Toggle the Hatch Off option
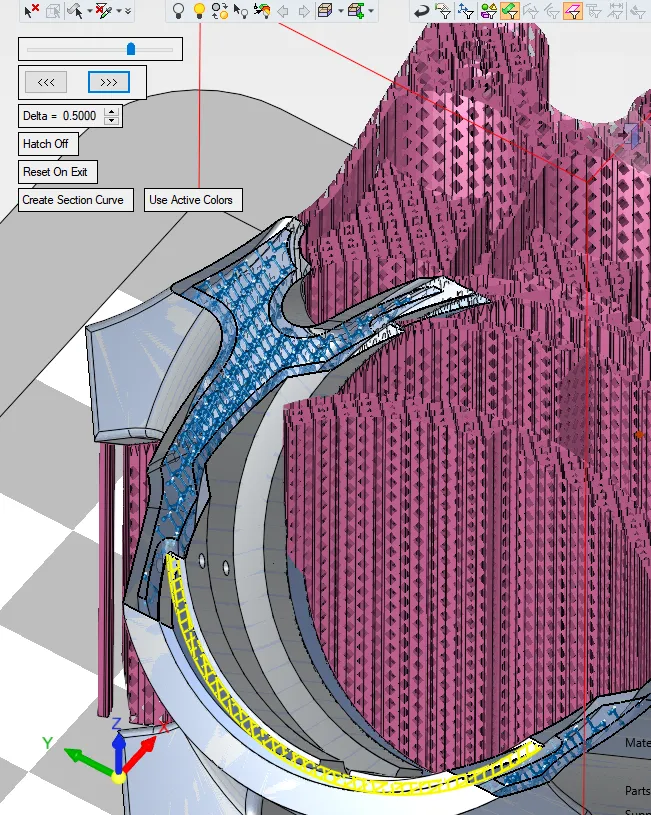This screenshot has width=651, height=815. click(46, 144)
